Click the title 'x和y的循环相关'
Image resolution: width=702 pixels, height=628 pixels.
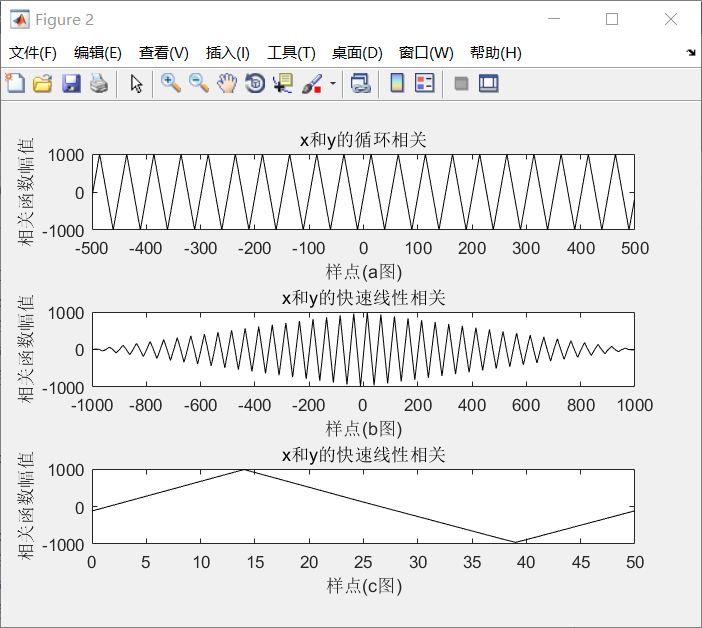point(363,140)
